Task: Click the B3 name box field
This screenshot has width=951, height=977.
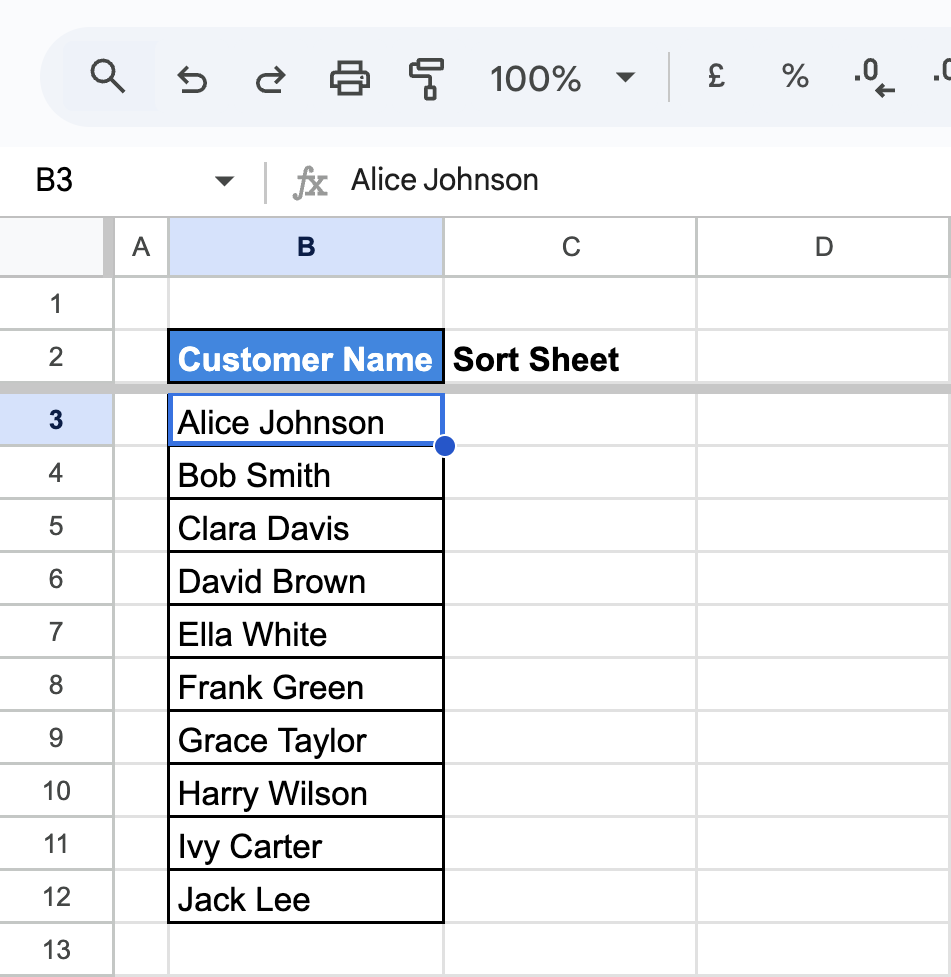Action: [x=125, y=181]
